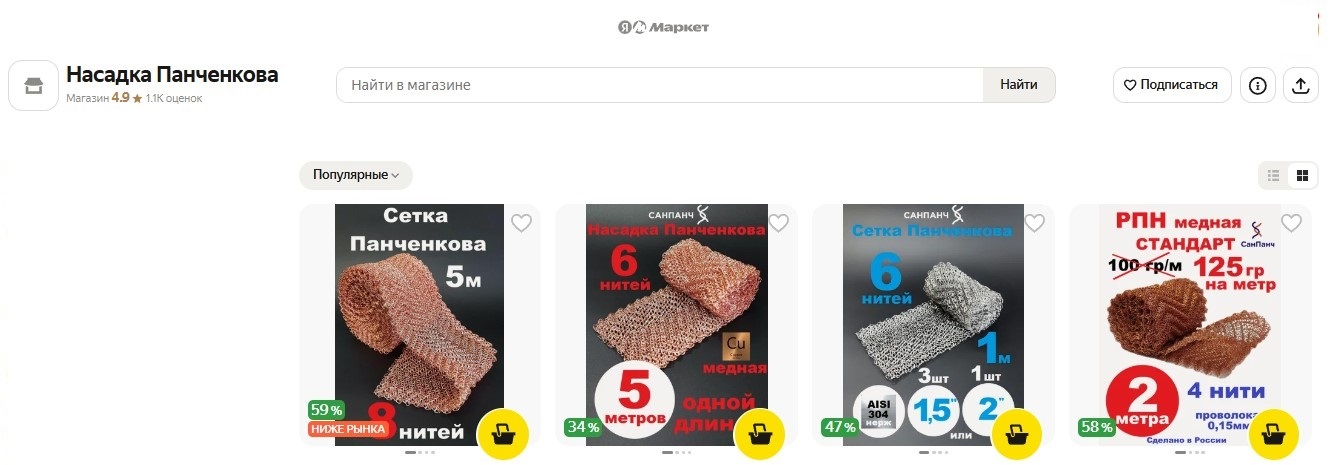Open the shop info icon

[x=1258, y=85]
